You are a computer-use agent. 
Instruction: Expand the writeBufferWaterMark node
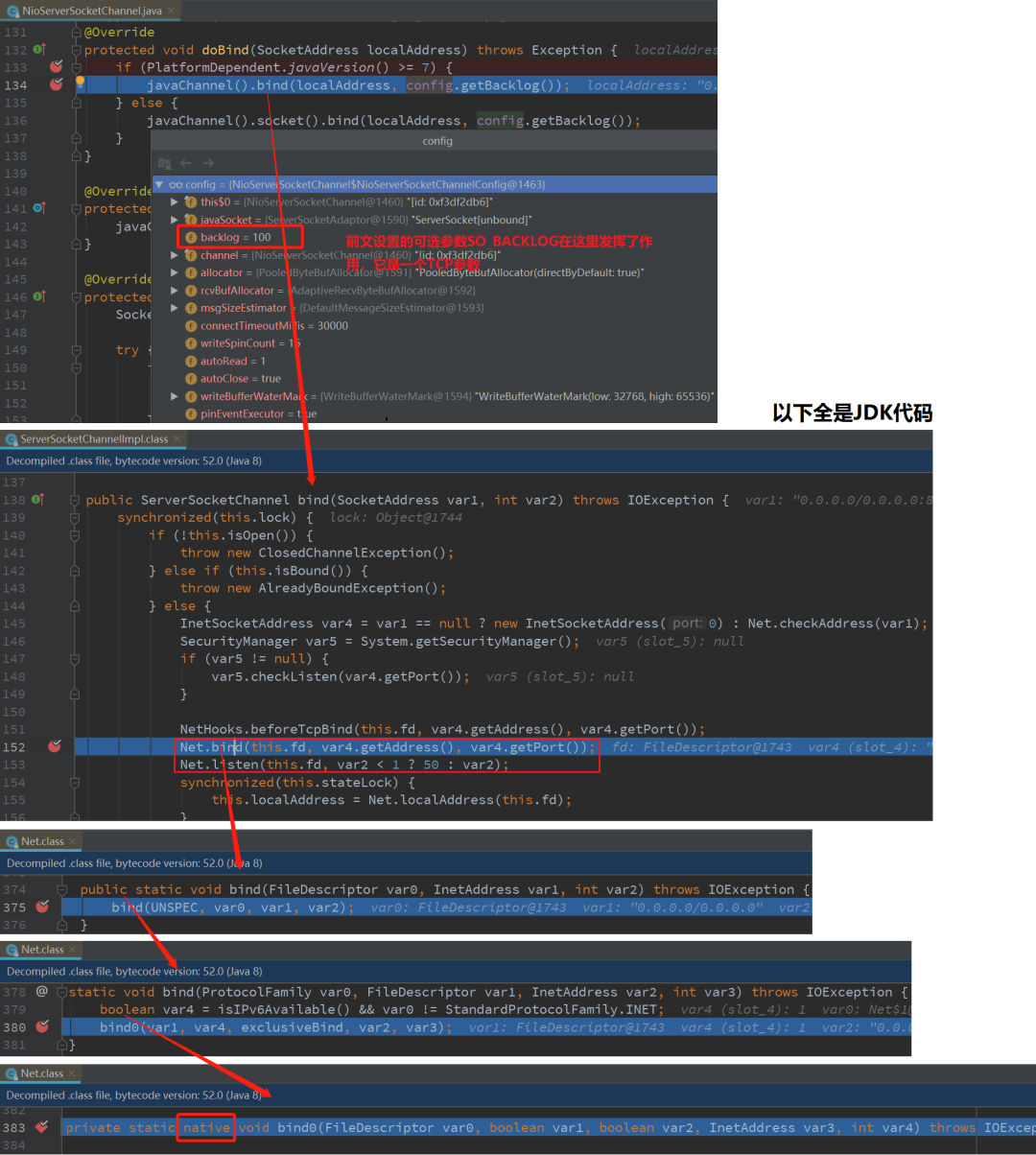pos(175,396)
